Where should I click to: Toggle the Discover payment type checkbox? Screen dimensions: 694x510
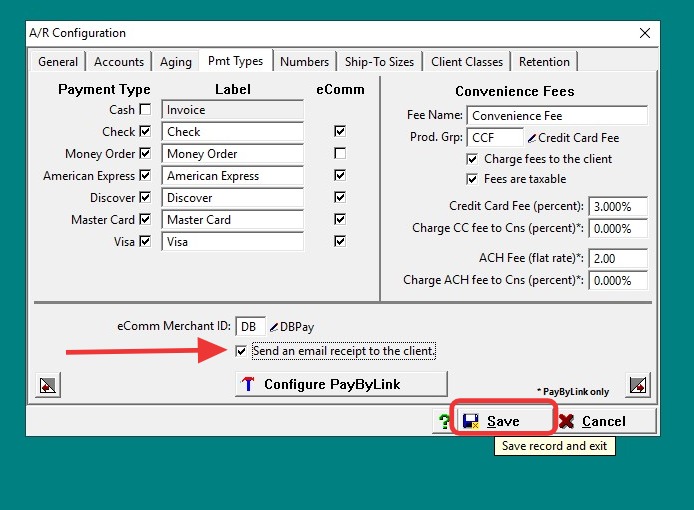pyautogui.click(x=145, y=197)
